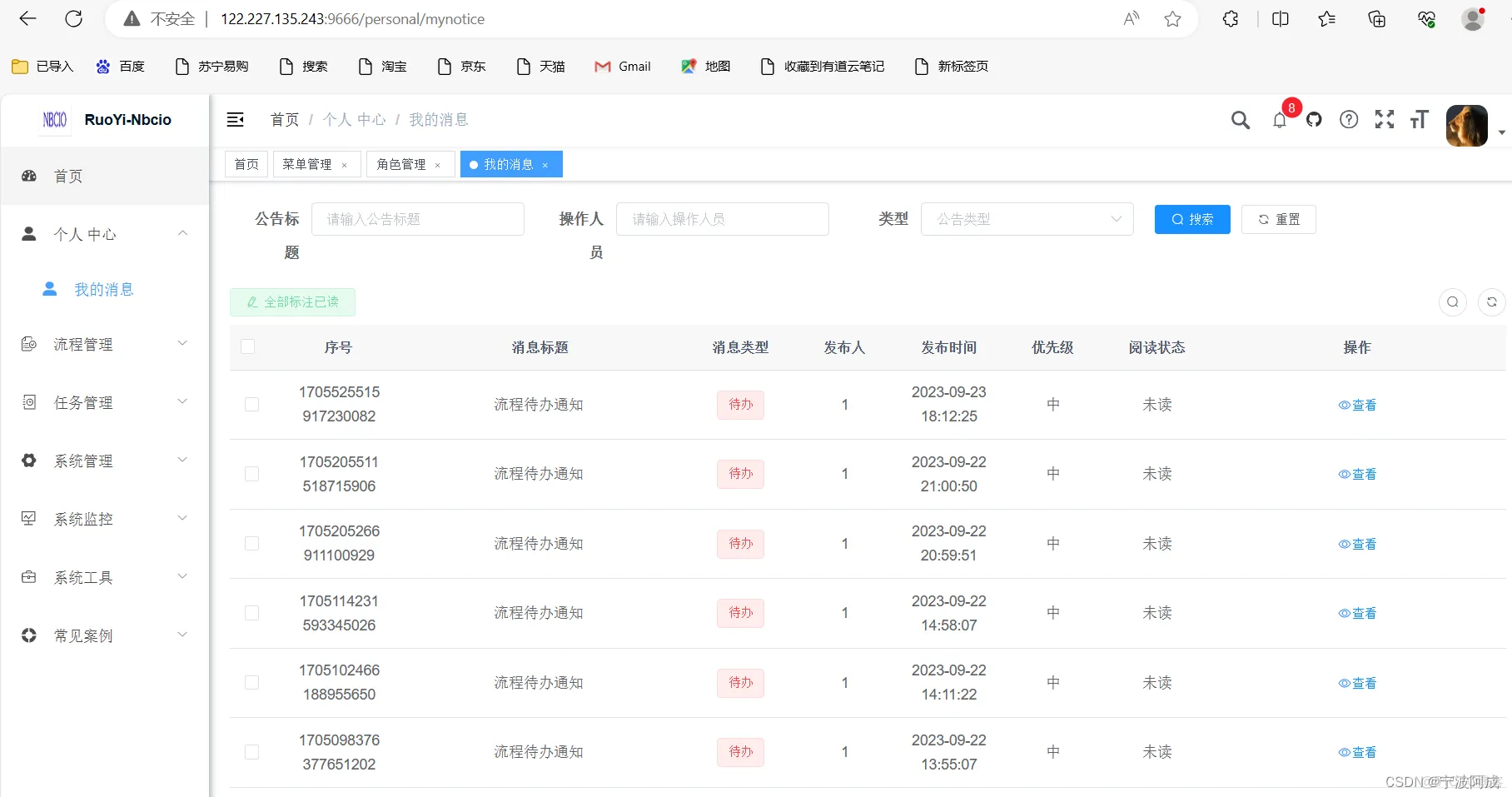Select the row with time 18:12:25
The height and width of the screenshot is (797, 1512).
click(x=251, y=405)
